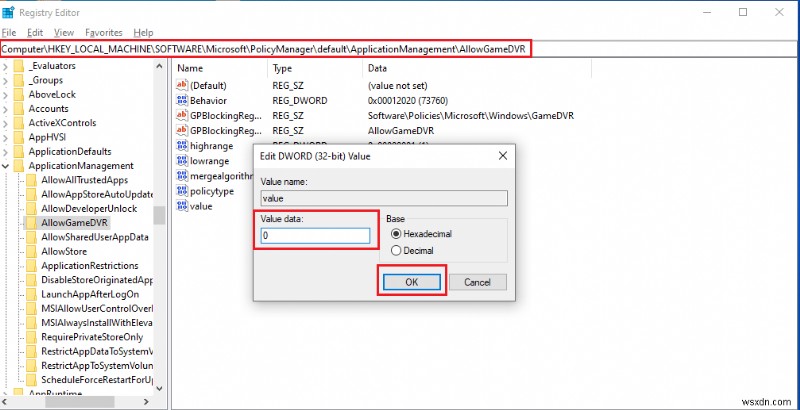Click the AllowDeveloperUnlock folder icon
This screenshot has height=410, width=800.
(32, 209)
